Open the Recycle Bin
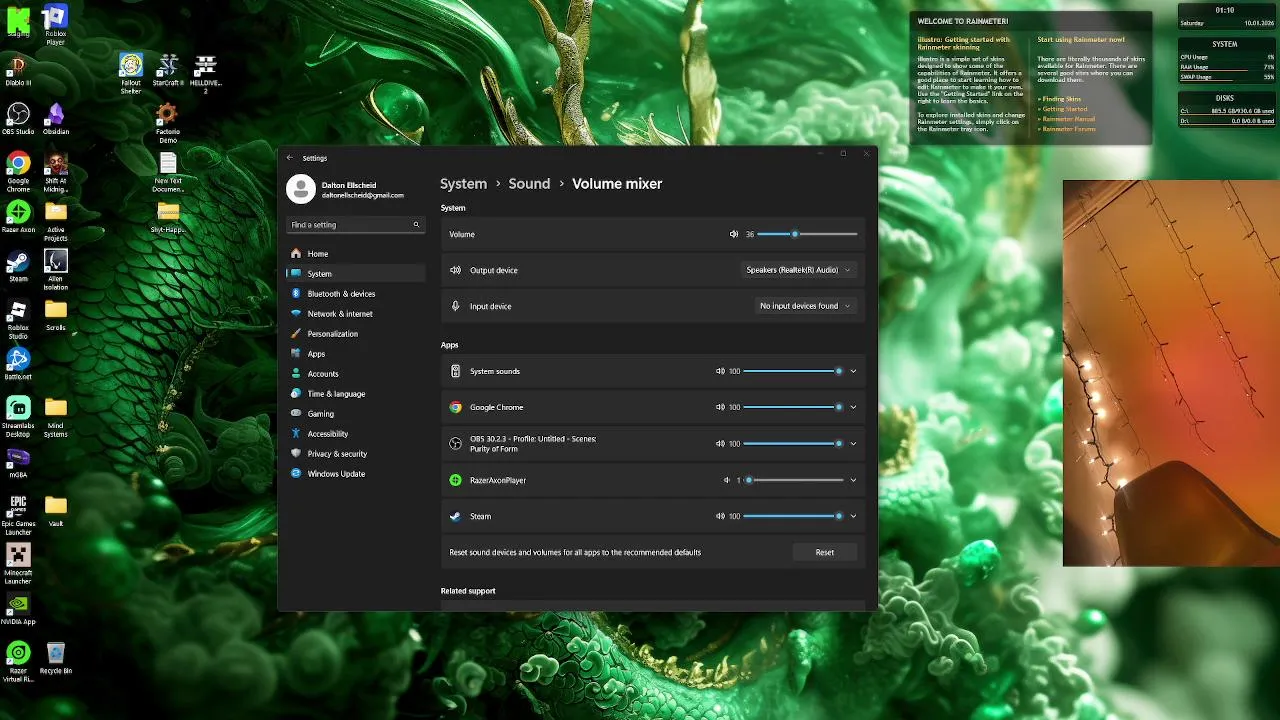The height and width of the screenshot is (720, 1280). pos(56,658)
